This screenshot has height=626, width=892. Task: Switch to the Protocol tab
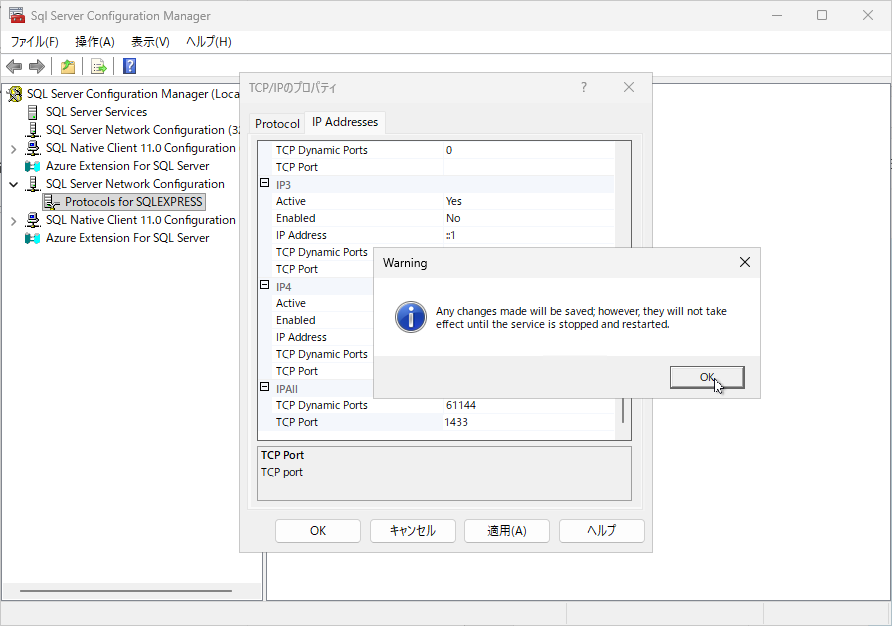click(277, 124)
